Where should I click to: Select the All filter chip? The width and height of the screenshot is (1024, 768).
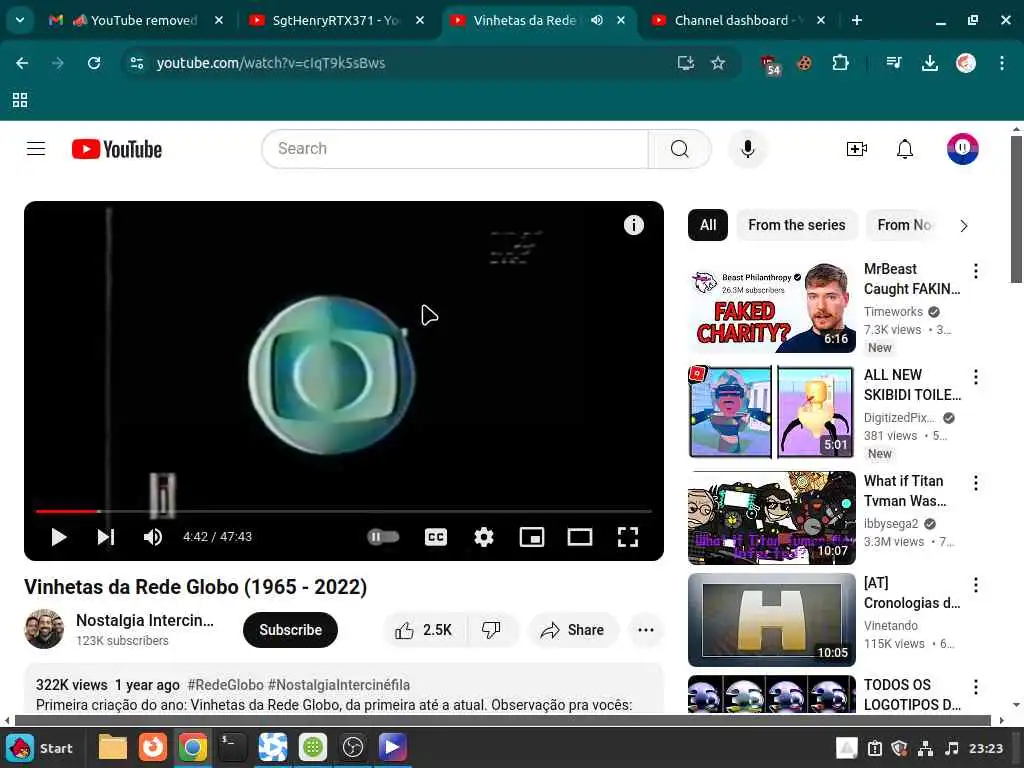point(708,225)
